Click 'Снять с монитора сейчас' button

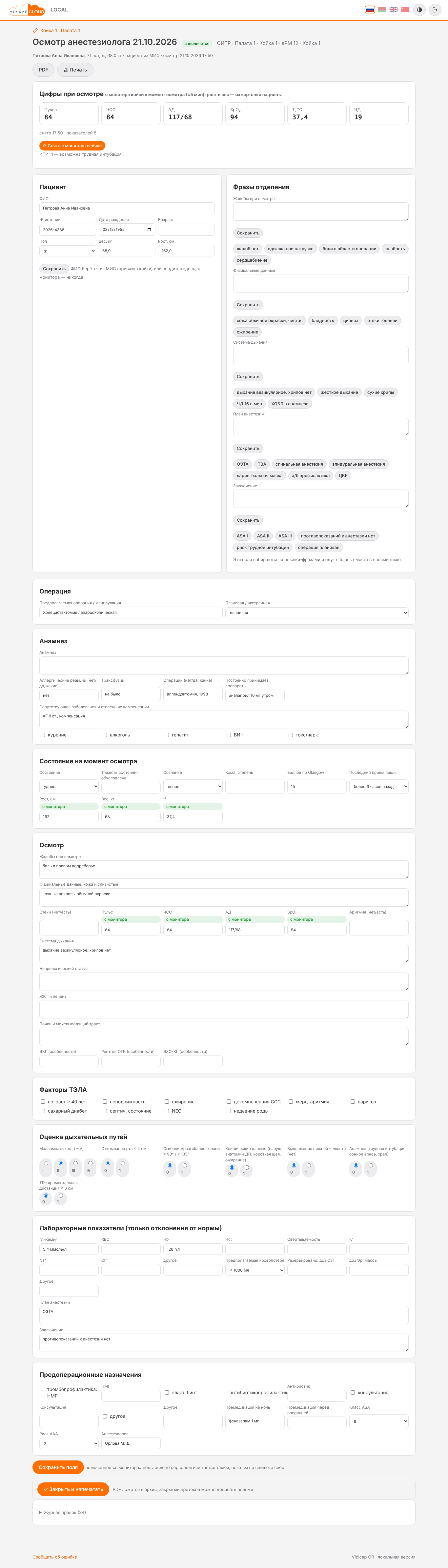tap(72, 146)
